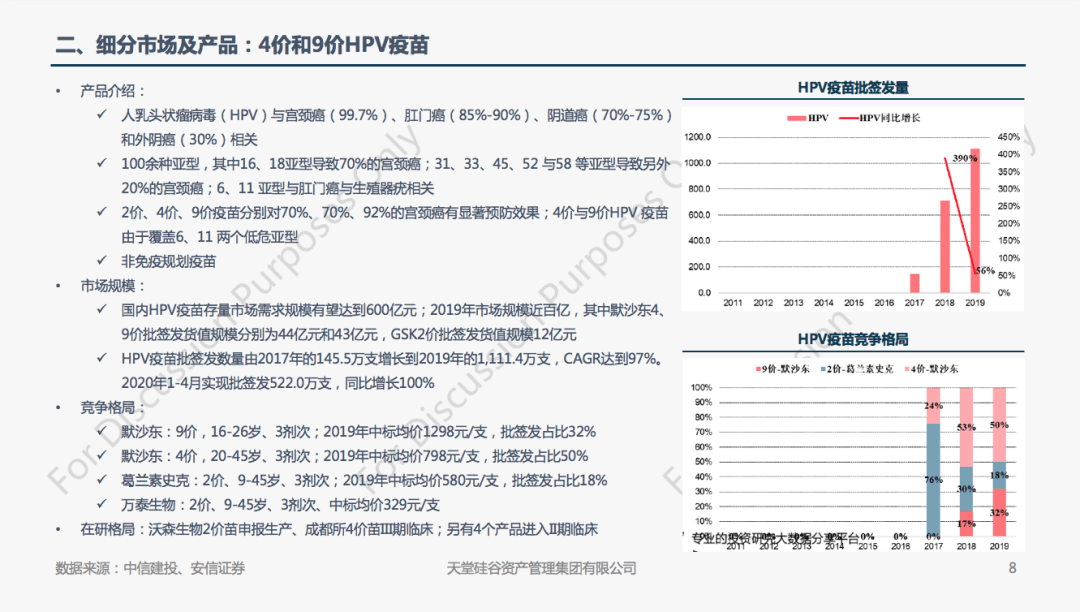
Task: Click the 32% segment in the 2019 stacked bar
Action: [998, 512]
